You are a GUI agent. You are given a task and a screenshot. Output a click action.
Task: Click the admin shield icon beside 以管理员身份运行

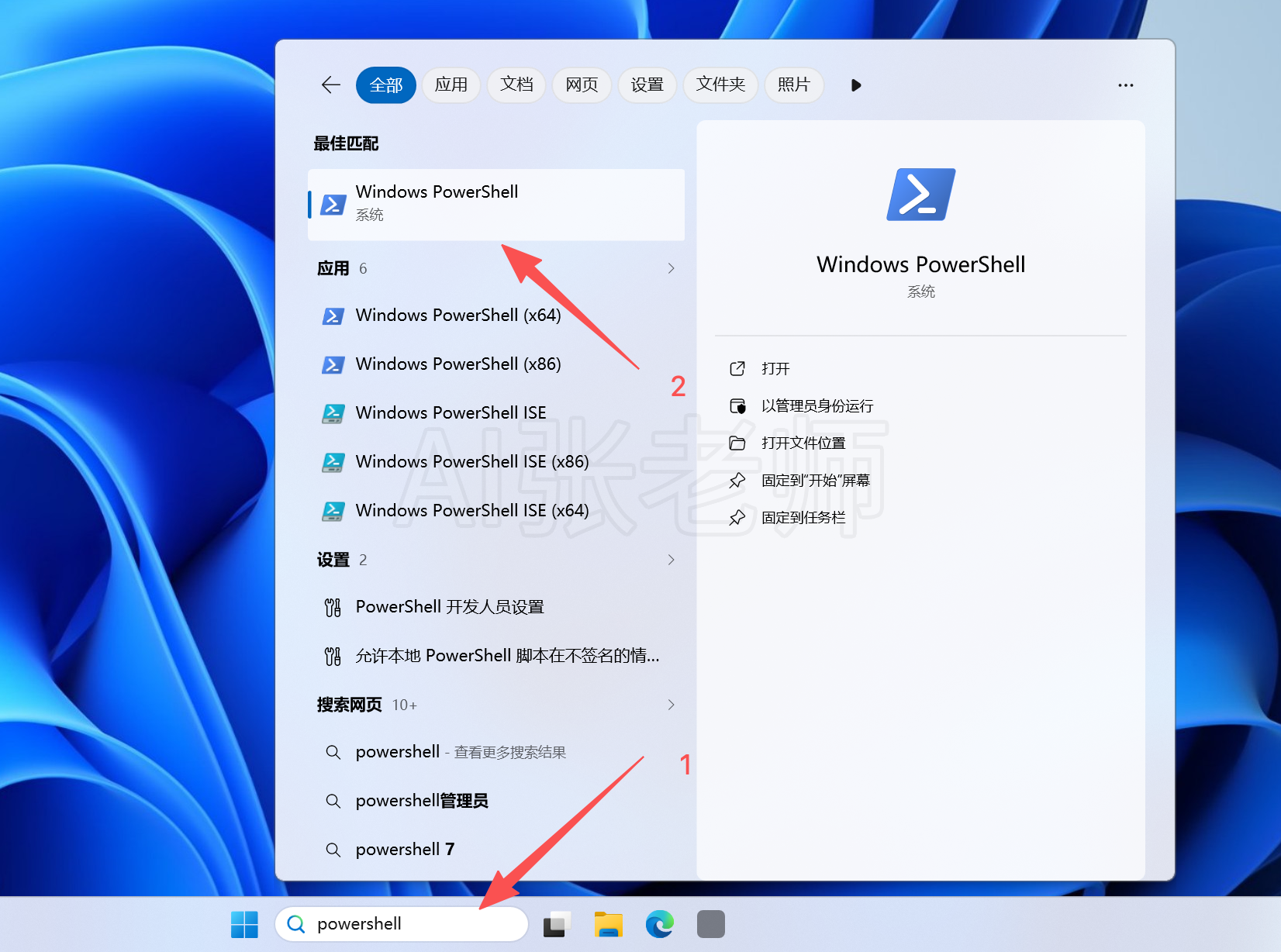pyautogui.click(x=737, y=405)
